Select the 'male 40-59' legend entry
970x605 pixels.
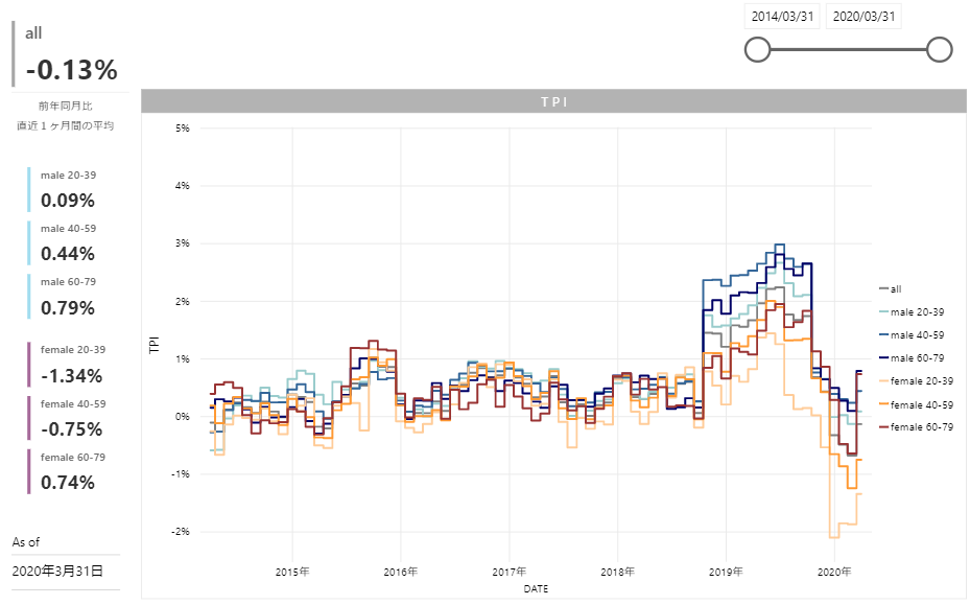point(915,335)
